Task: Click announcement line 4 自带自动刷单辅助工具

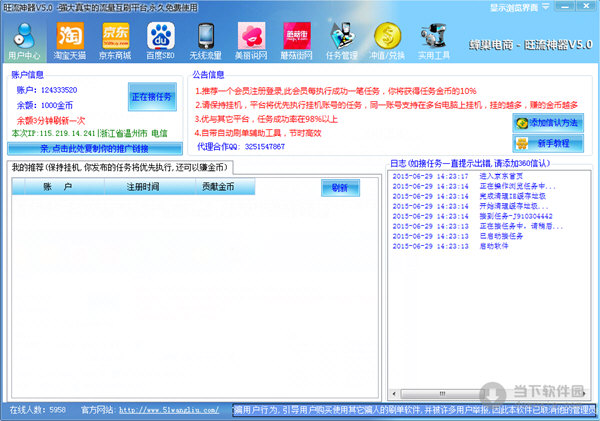Action: [x=258, y=133]
